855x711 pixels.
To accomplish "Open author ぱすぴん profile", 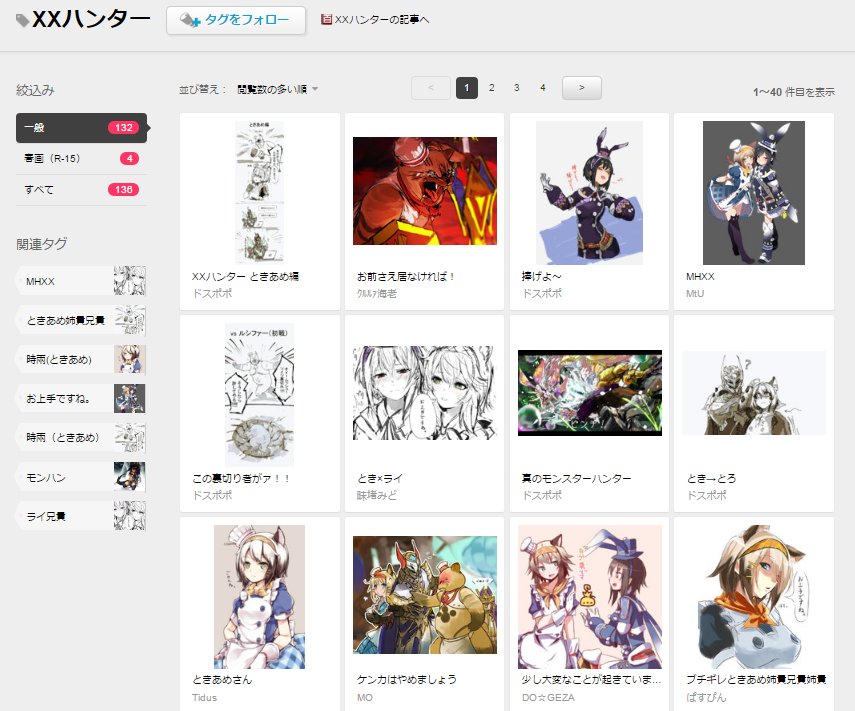I will coord(706,697).
